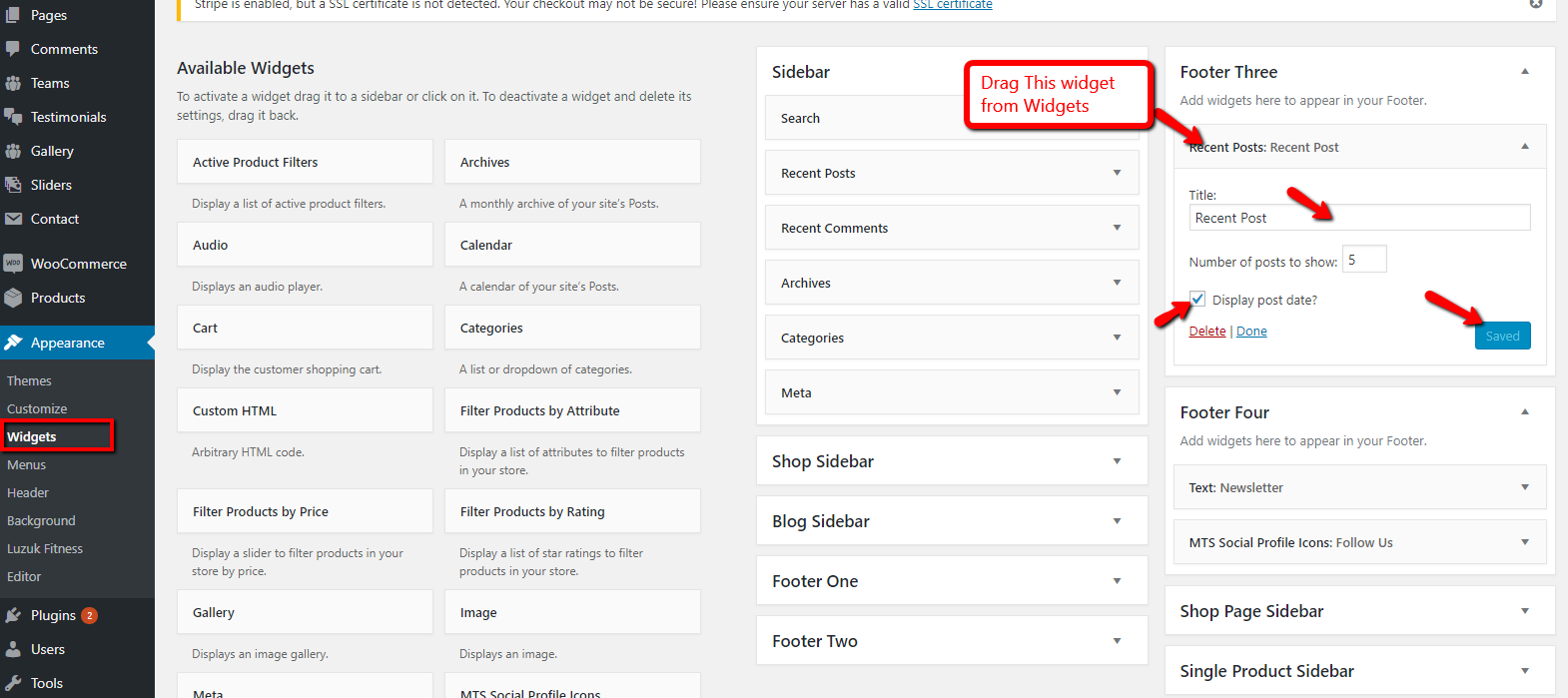Go to Customize in Appearance submenu
The image size is (1568, 698).
pos(37,408)
